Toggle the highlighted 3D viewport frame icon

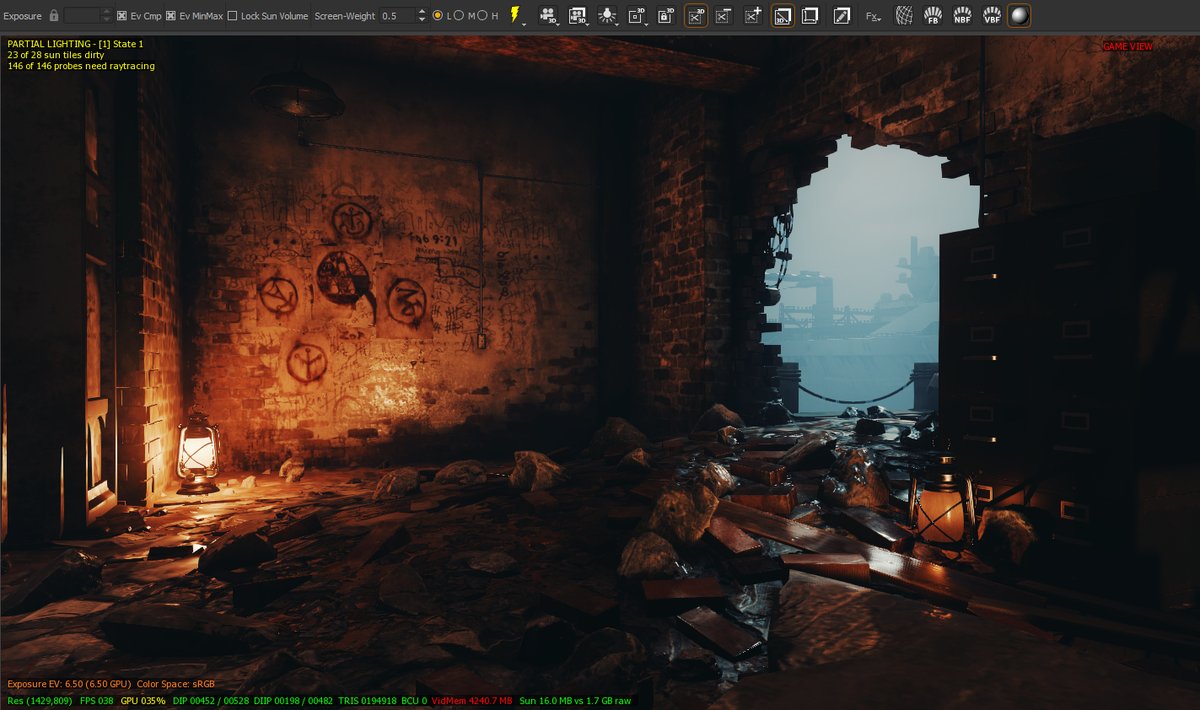coord(783,15)
